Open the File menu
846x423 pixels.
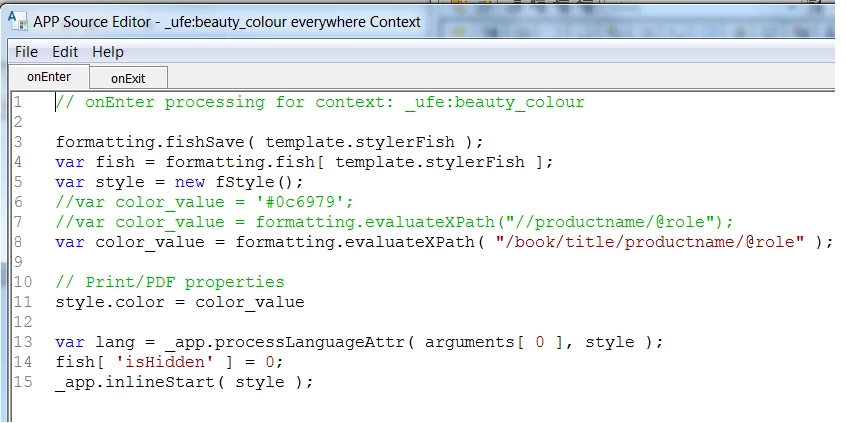(x=26, y=52)
